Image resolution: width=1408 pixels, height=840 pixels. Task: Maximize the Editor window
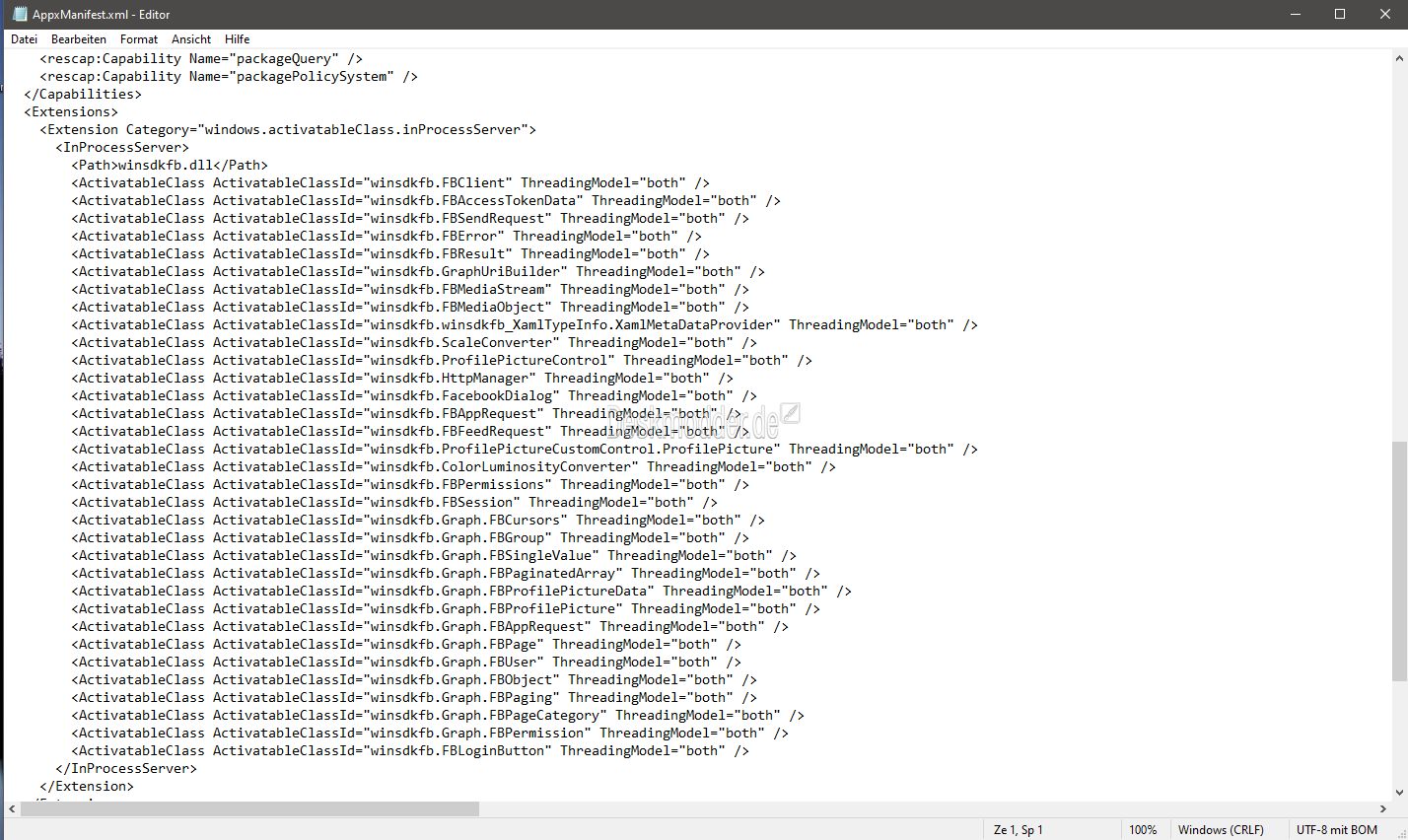click(1340, 14)
